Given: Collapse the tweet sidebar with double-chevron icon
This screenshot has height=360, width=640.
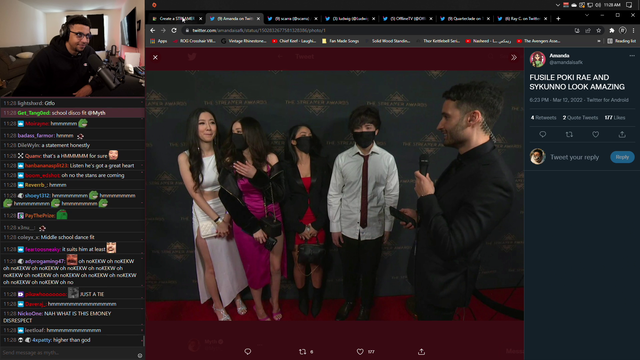Looking at the screenshot, I should pos(514,58).
